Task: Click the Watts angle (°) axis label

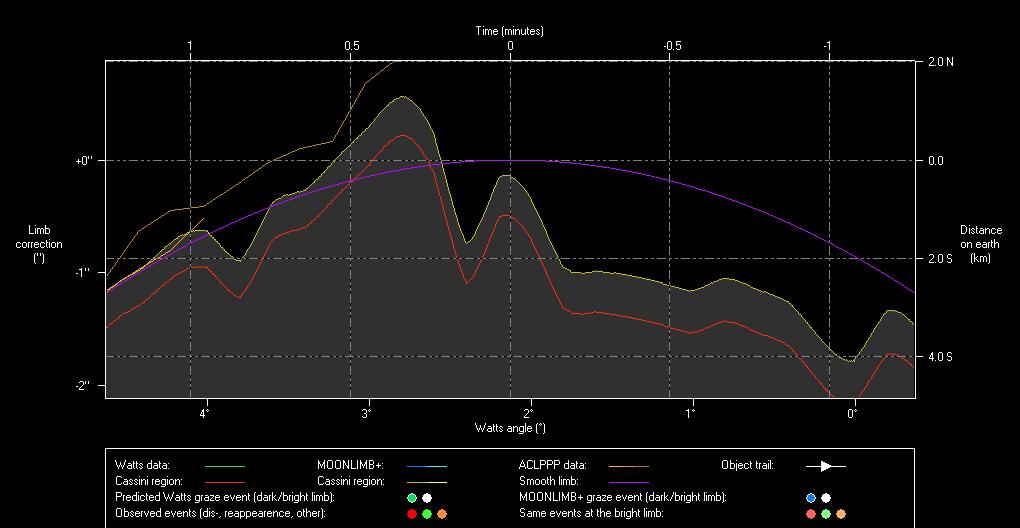Action: [509, 428]
